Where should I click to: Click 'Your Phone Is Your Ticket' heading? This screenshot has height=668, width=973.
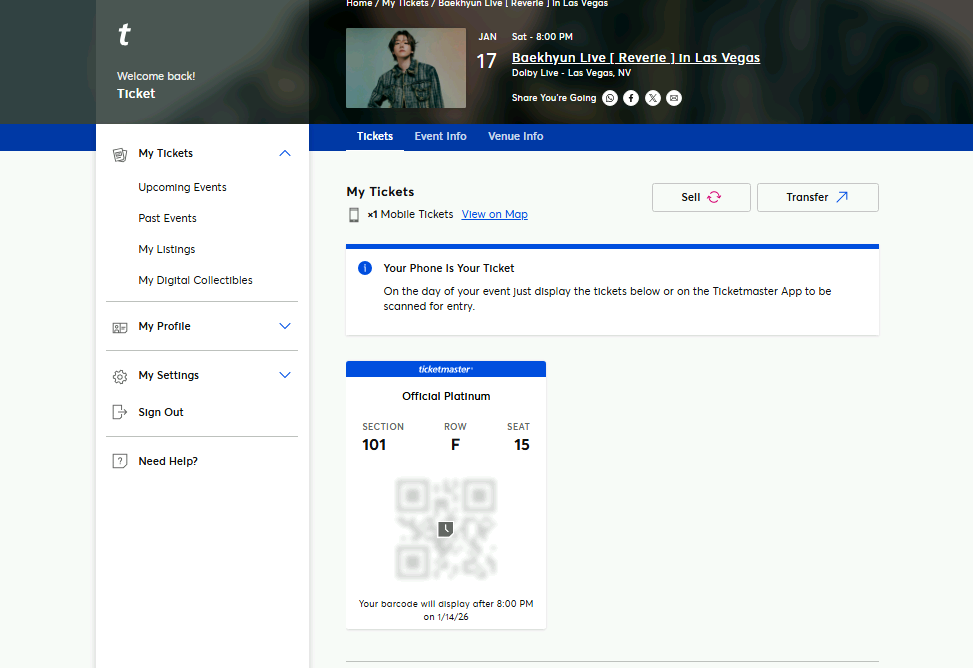[449, 268]
